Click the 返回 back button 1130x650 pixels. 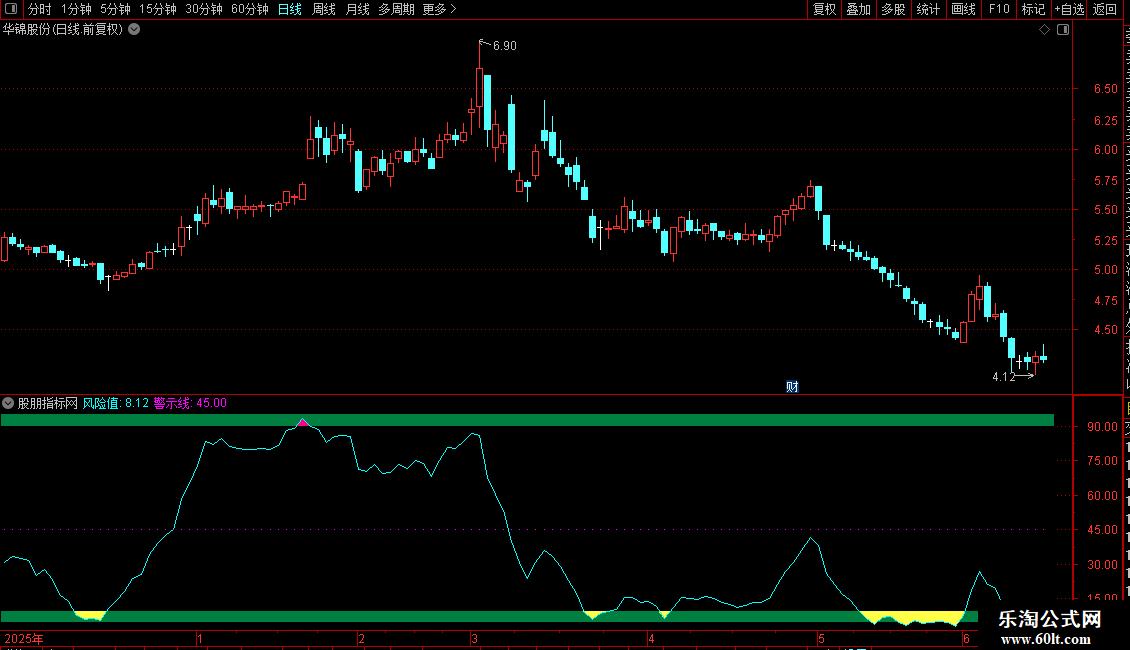coord(1104,9)
